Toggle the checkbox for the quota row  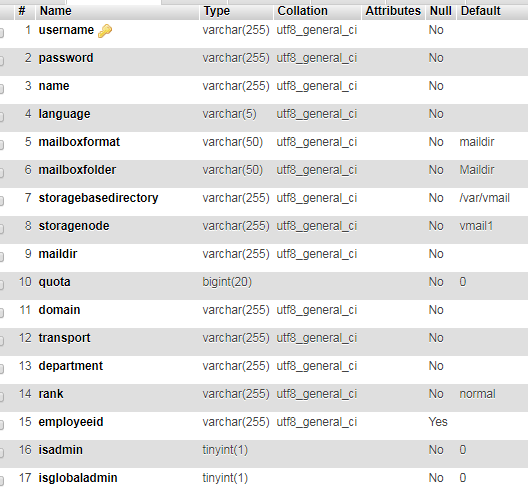pos(1,285)
